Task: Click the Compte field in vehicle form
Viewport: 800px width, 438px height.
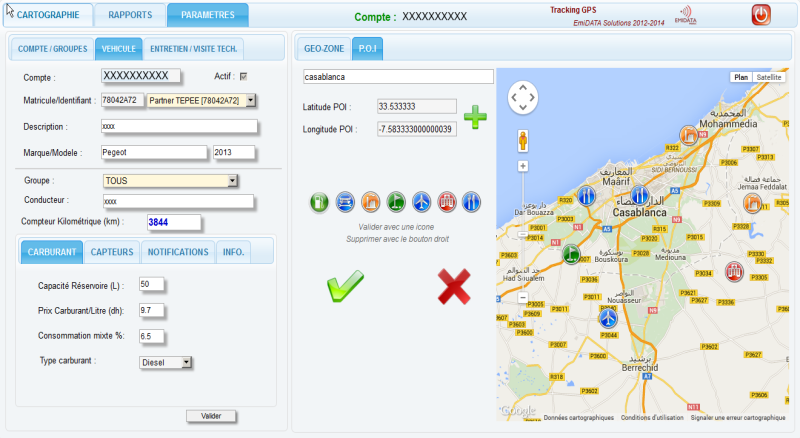Action: pyautogui.click(x=140, y=76)
